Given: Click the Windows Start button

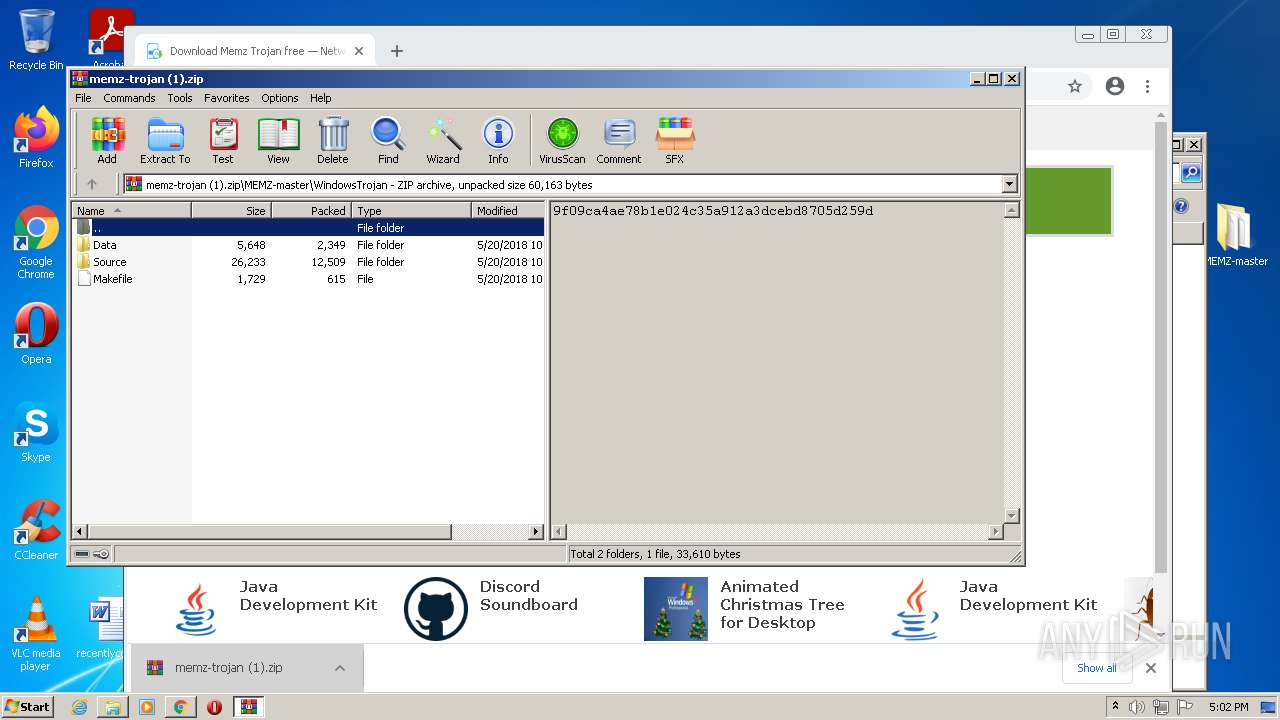Looking at the screenshot, I should [x=28, y=706].
